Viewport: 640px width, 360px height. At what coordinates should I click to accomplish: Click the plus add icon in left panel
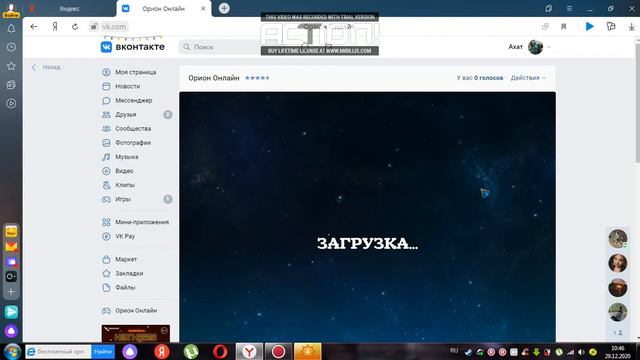(x=11, y=292)
